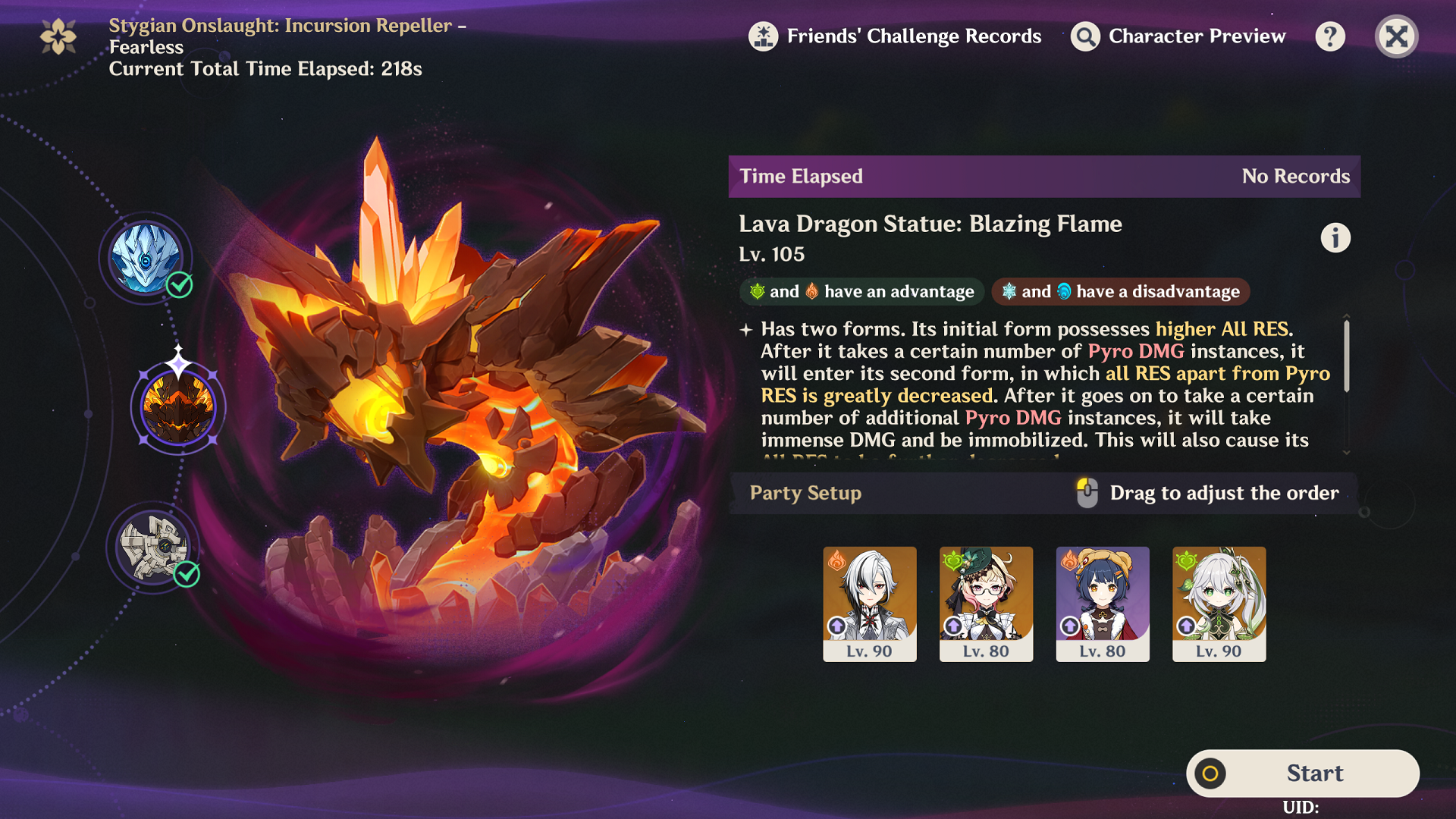Select the Dendro character with glasses Lv. 80
The image size is (1456, 819).
[x=986, y=604]
